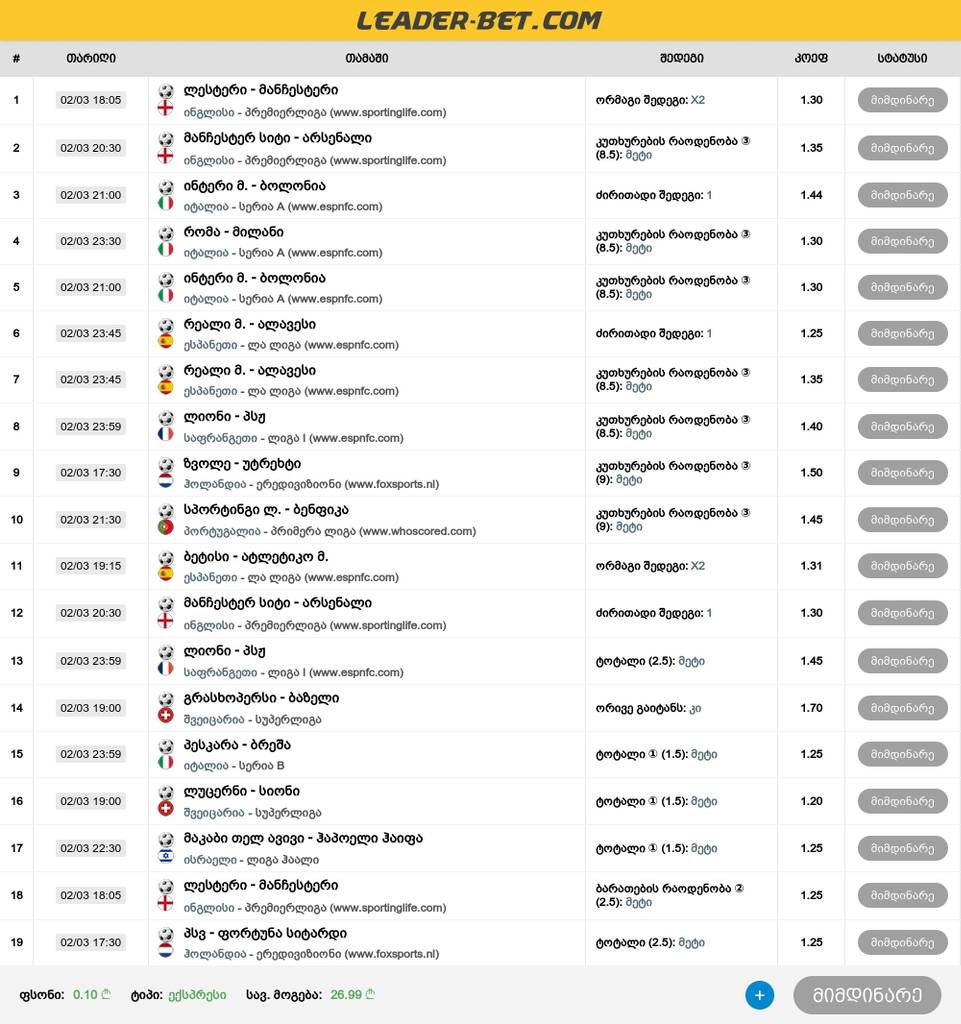Open league link under რომა - მილანი
The image size is (961, 1024).
(x=283, y=252)
